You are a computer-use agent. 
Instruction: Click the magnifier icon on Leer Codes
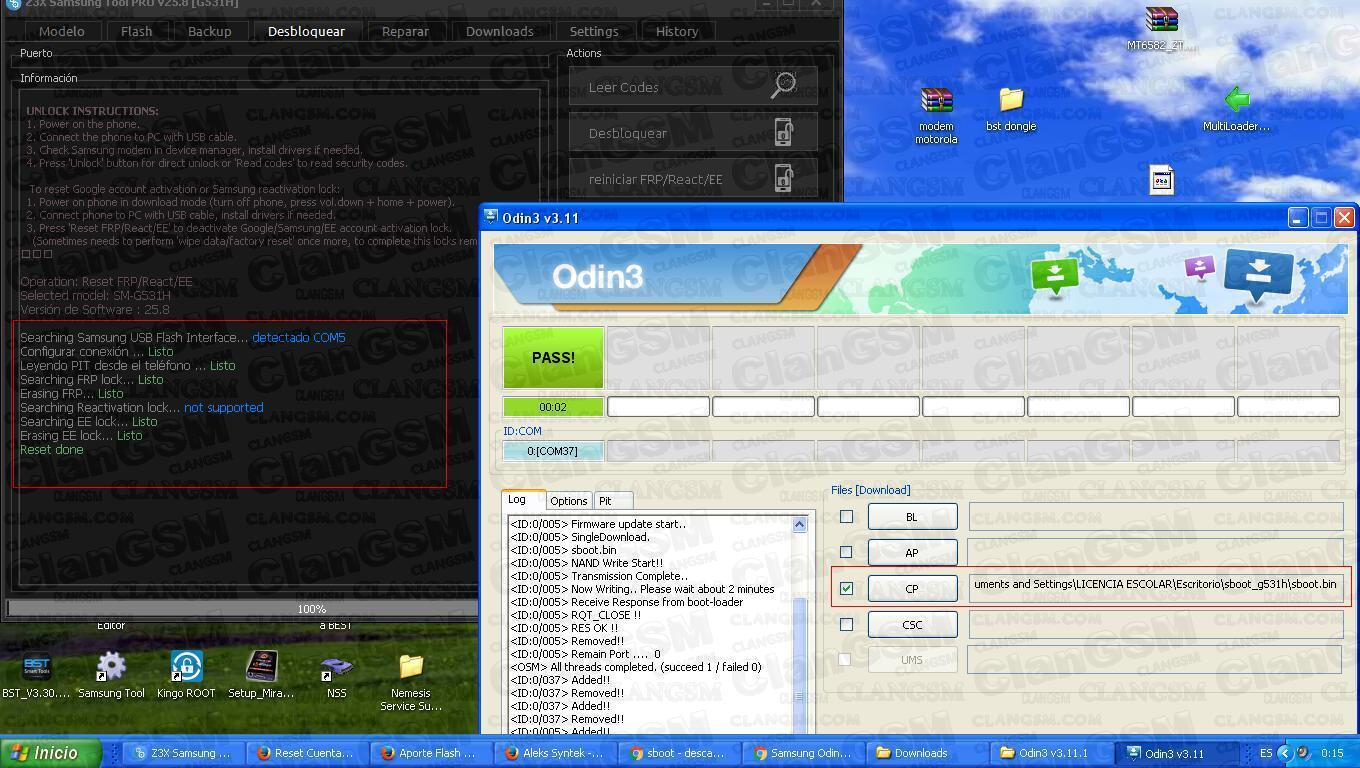[784, 86]
